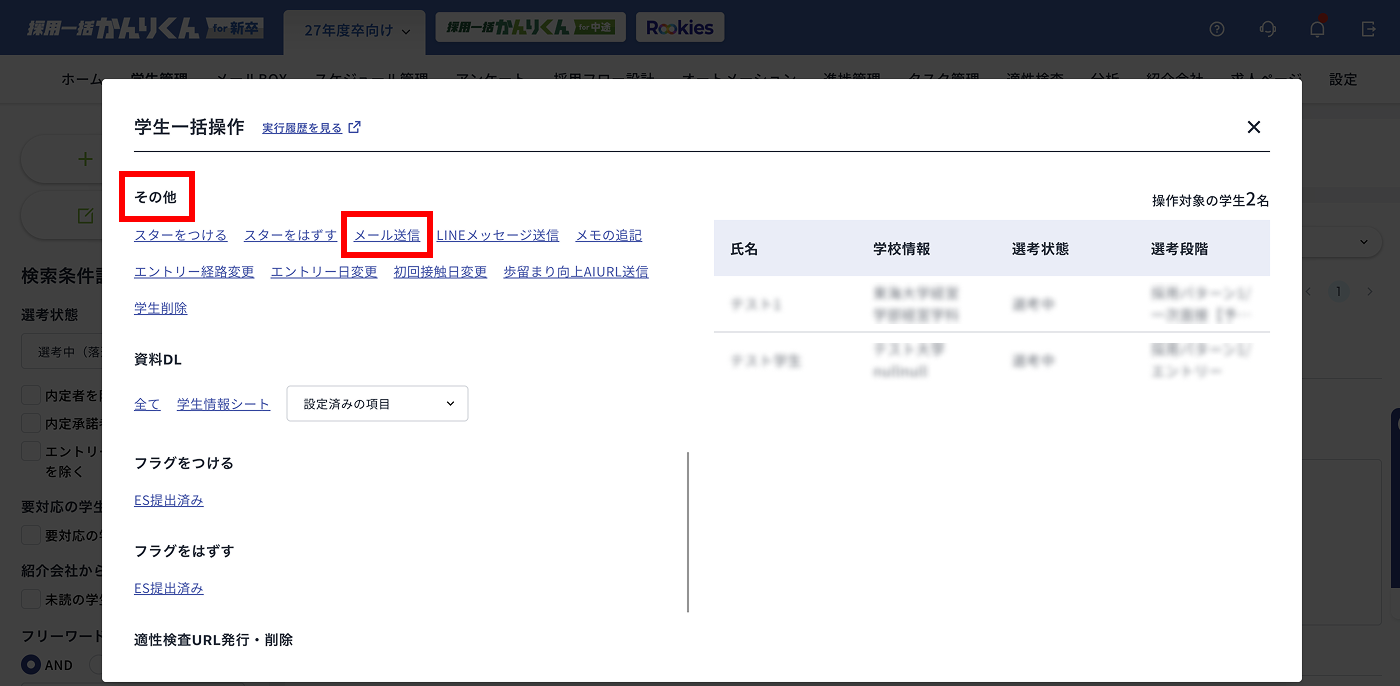Click the 採用一括かんりくん for 新卒 logo

pyautogui.click(x=145, y=28)
